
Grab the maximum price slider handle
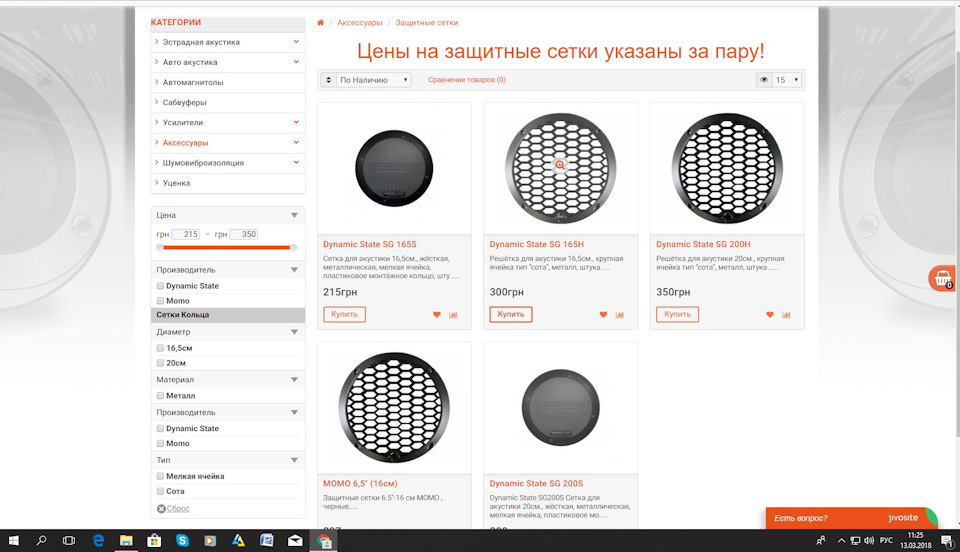293,248
